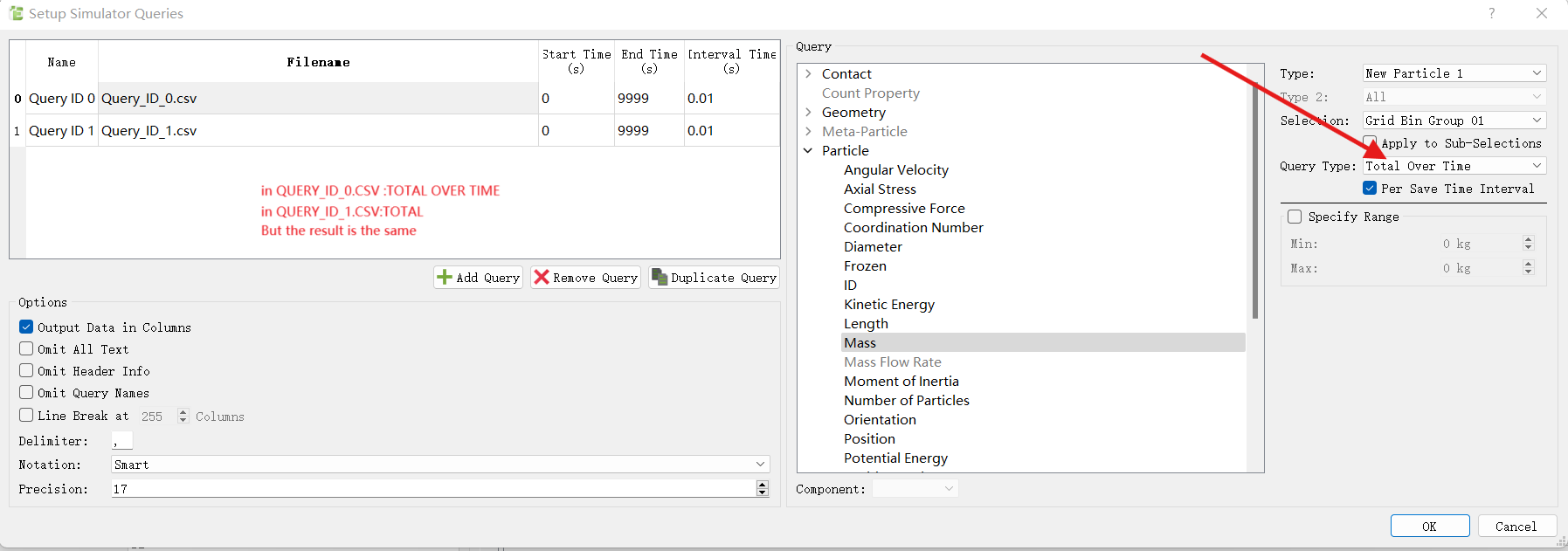Click the Query ID 0 name cell
Screen dimensions: 1568x551
tap(62, 98)
